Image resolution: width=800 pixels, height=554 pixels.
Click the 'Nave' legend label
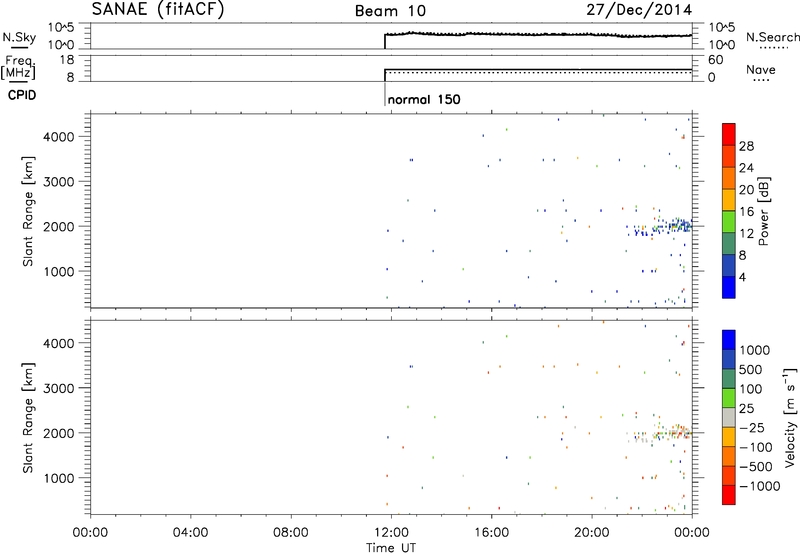761,69
